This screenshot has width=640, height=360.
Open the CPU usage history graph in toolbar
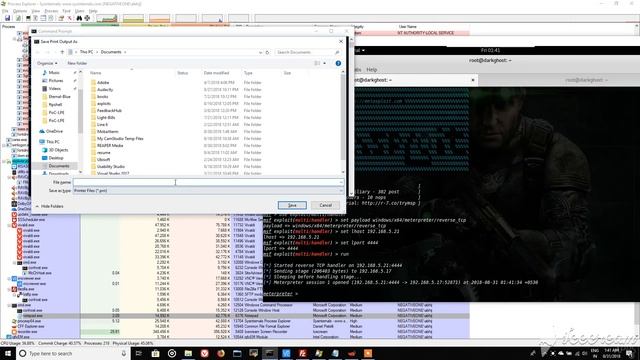pos(107,18)
